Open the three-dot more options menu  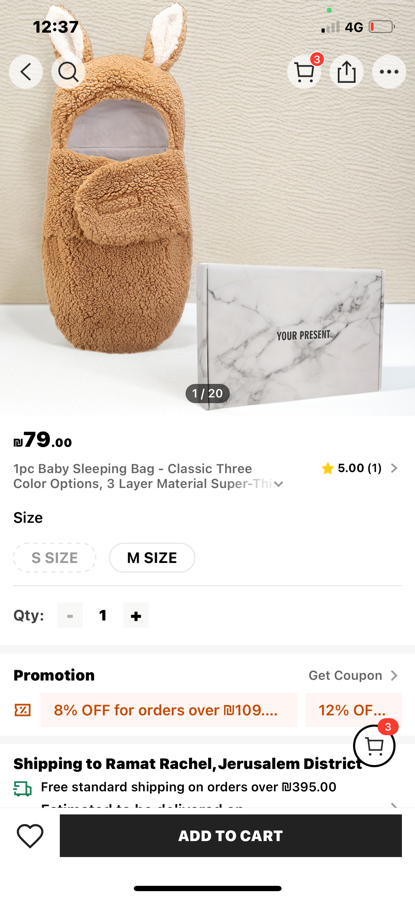tap(389, 72)
